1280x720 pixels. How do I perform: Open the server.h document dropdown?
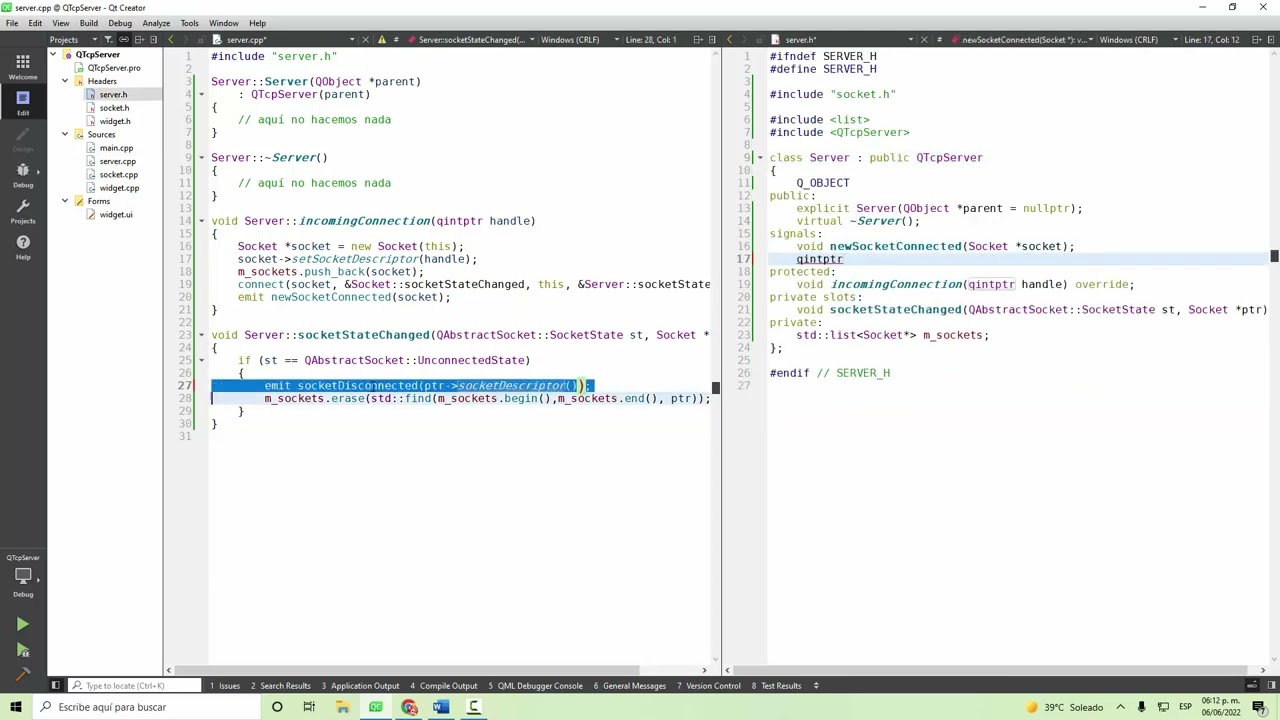pos(848,40)
